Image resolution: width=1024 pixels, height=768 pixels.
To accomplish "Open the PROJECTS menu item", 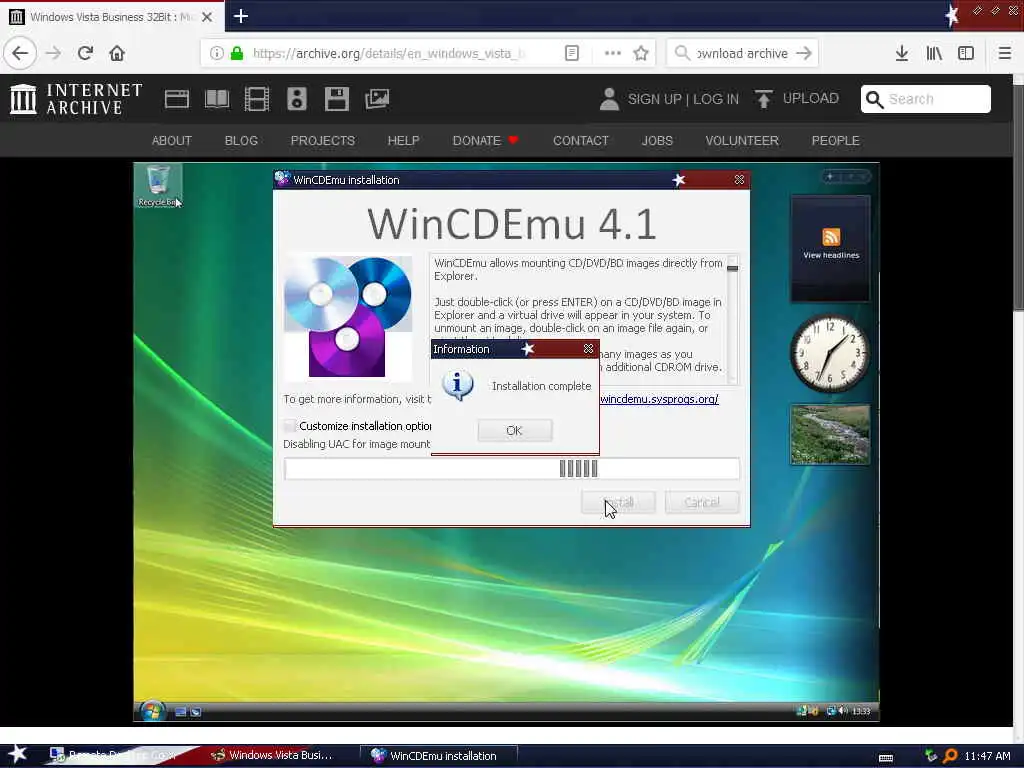I will (323, 140).
